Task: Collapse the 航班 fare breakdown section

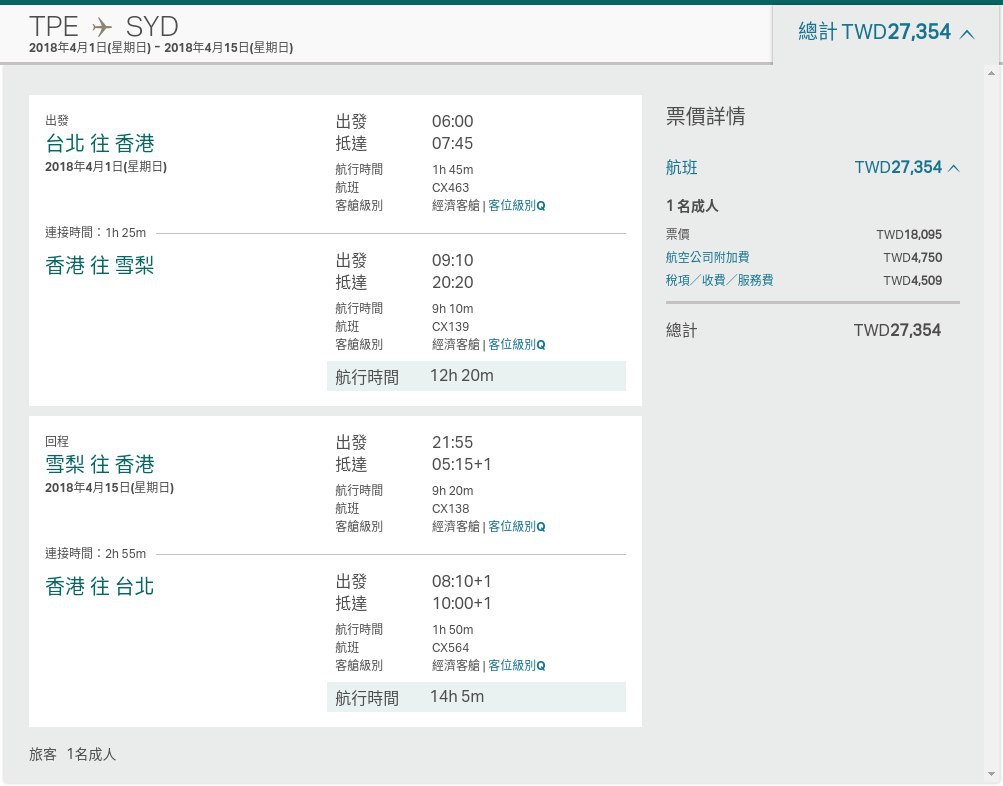Action: (x=812, y=168)
